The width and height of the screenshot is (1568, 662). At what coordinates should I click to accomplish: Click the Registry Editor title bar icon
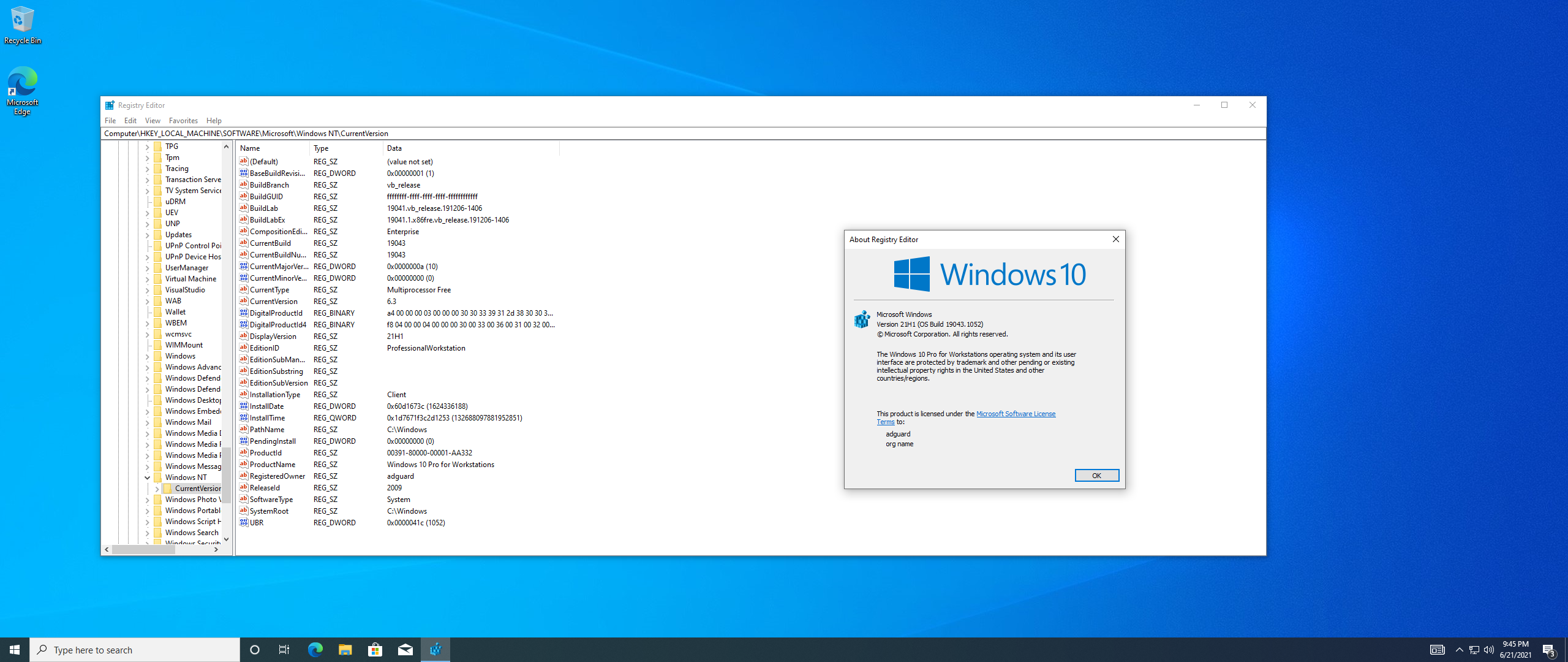pos(110,105)
